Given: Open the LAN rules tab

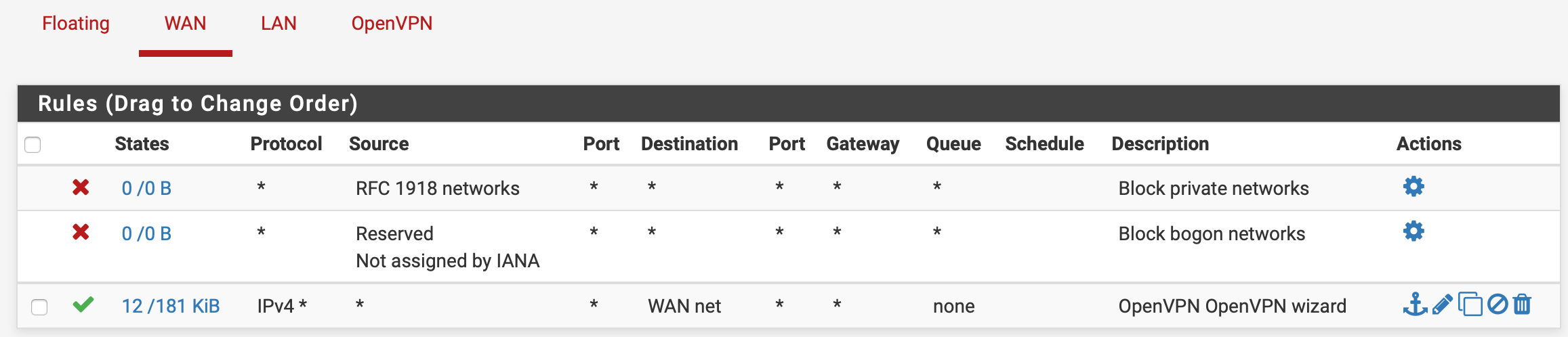Looking at the screenshot, I should pyautogui.click(x=278, y=24).
